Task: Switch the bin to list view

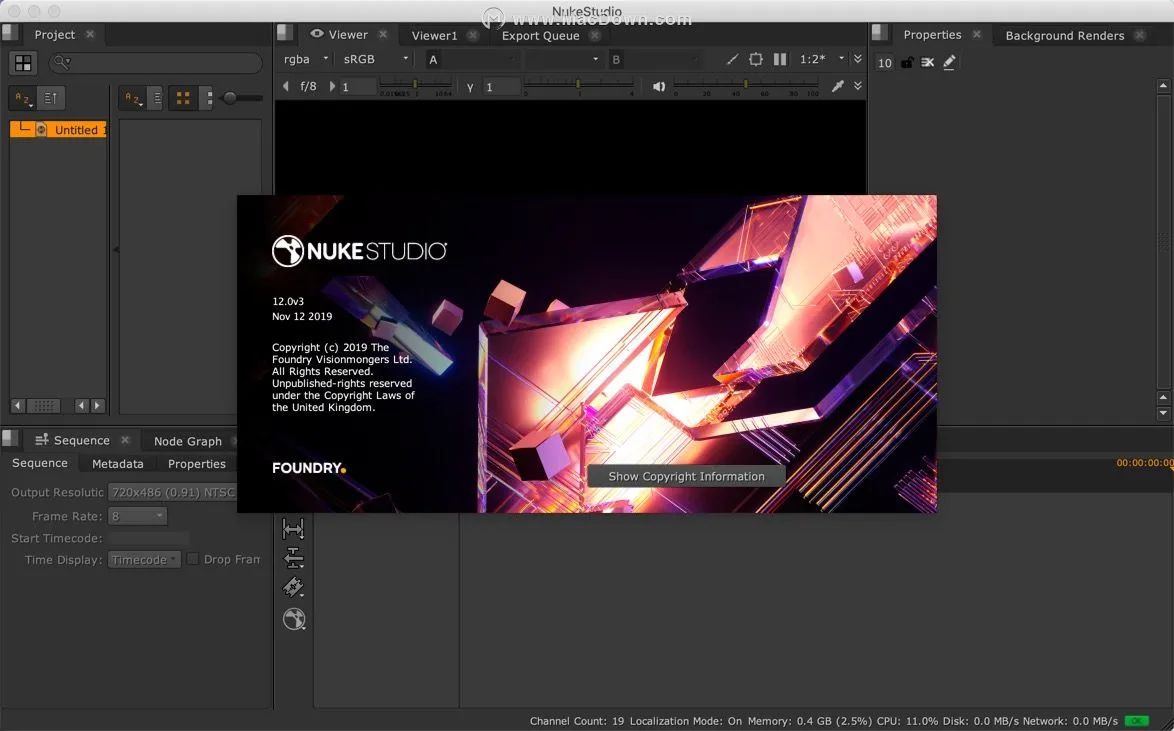Action: [156, 98]
